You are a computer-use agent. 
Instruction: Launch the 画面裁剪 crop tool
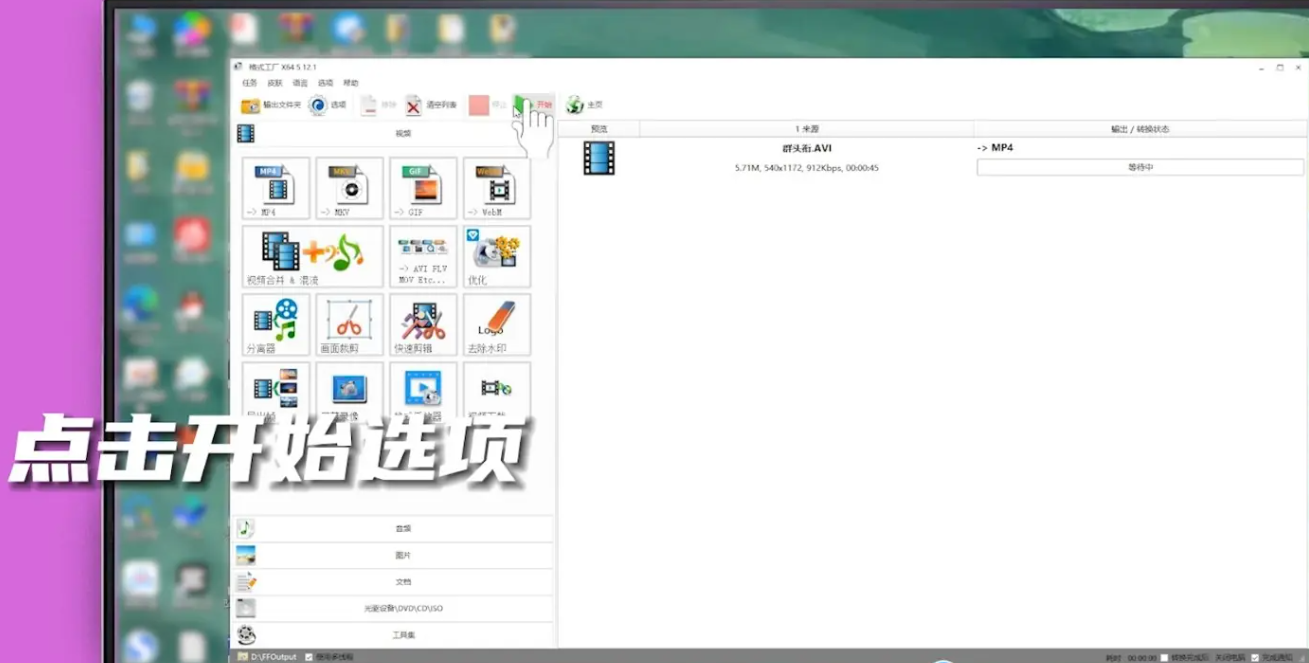(348, 325)
